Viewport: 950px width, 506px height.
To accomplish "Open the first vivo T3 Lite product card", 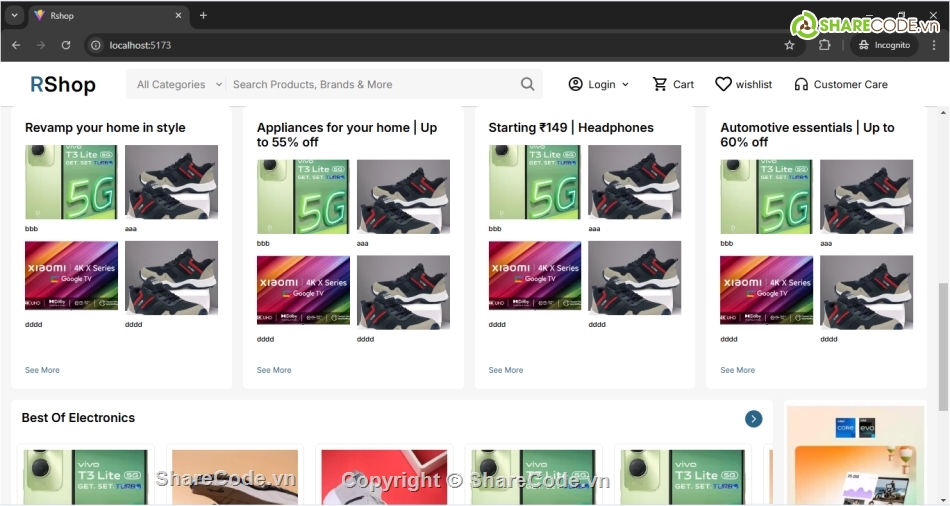I will 85,476.
